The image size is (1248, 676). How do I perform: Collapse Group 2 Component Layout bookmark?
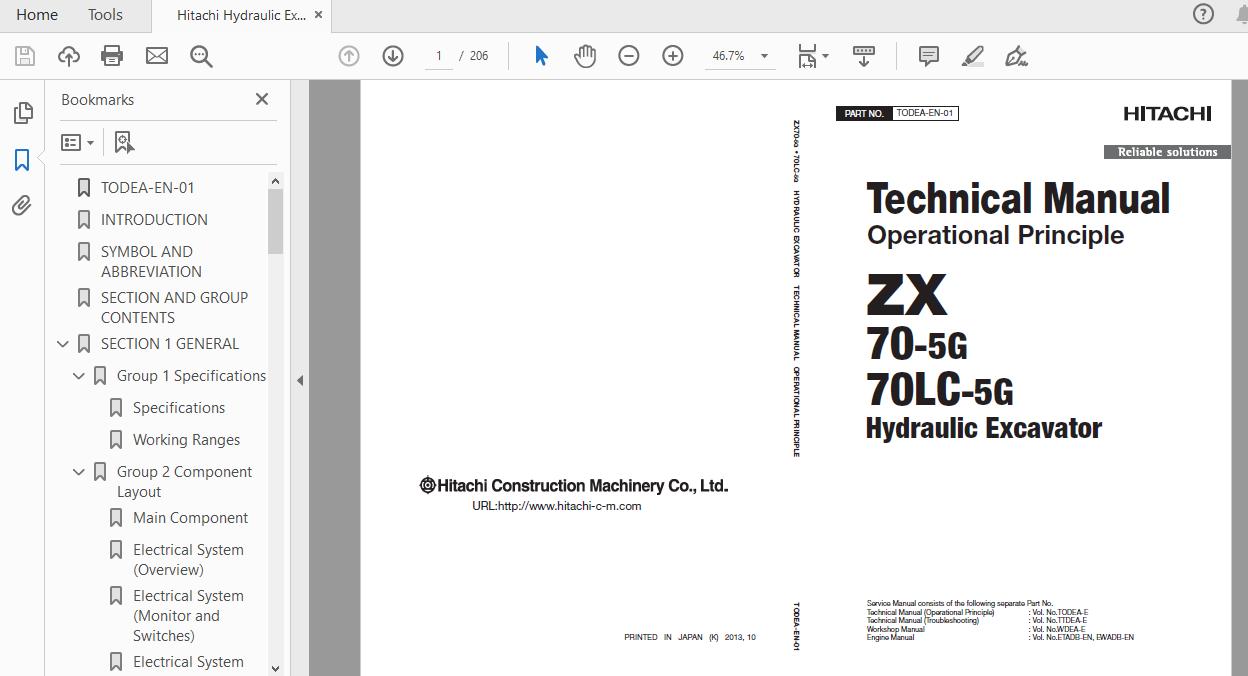[79, 472]
